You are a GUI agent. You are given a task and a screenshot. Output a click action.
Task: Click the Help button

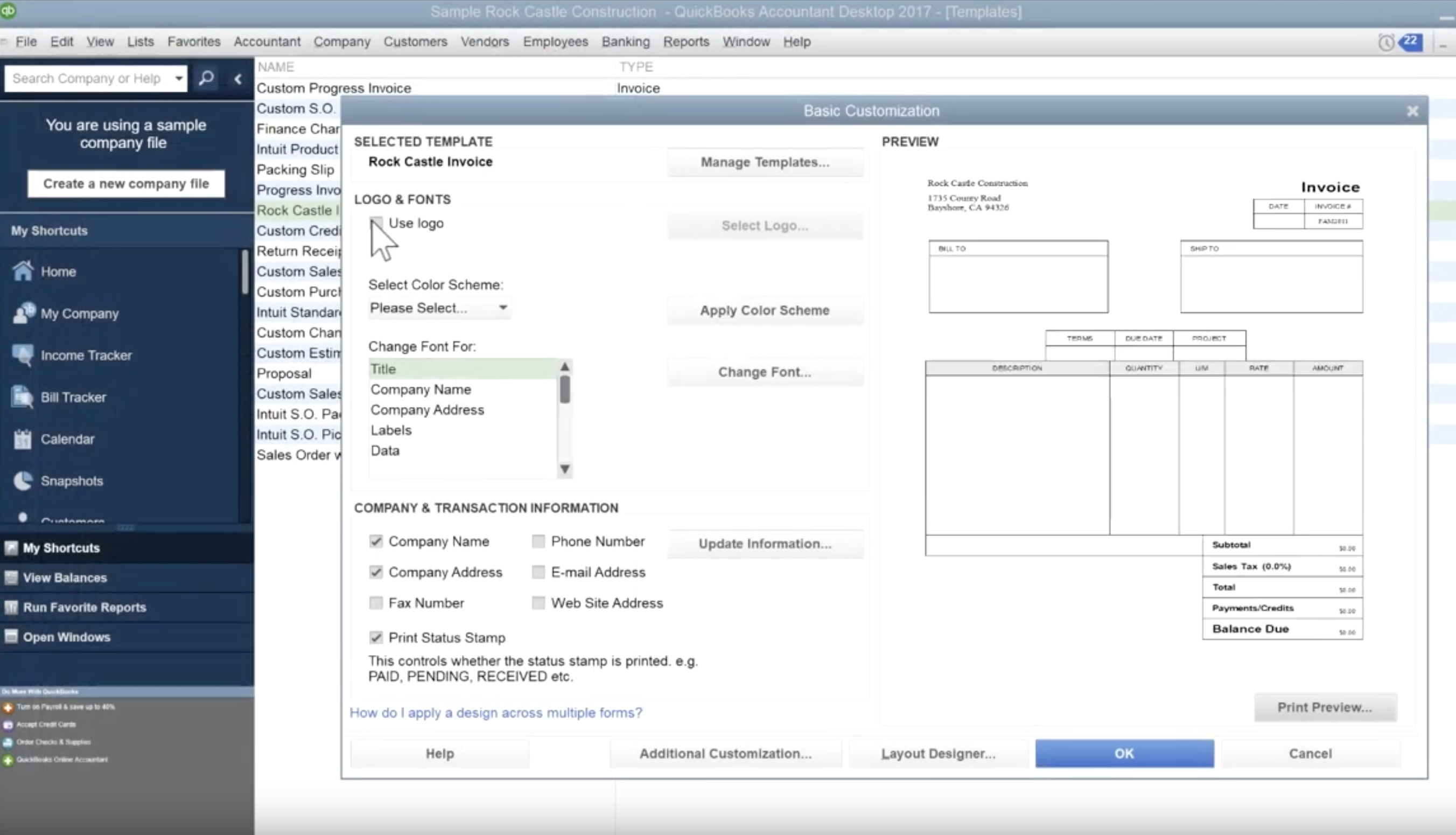440,753
